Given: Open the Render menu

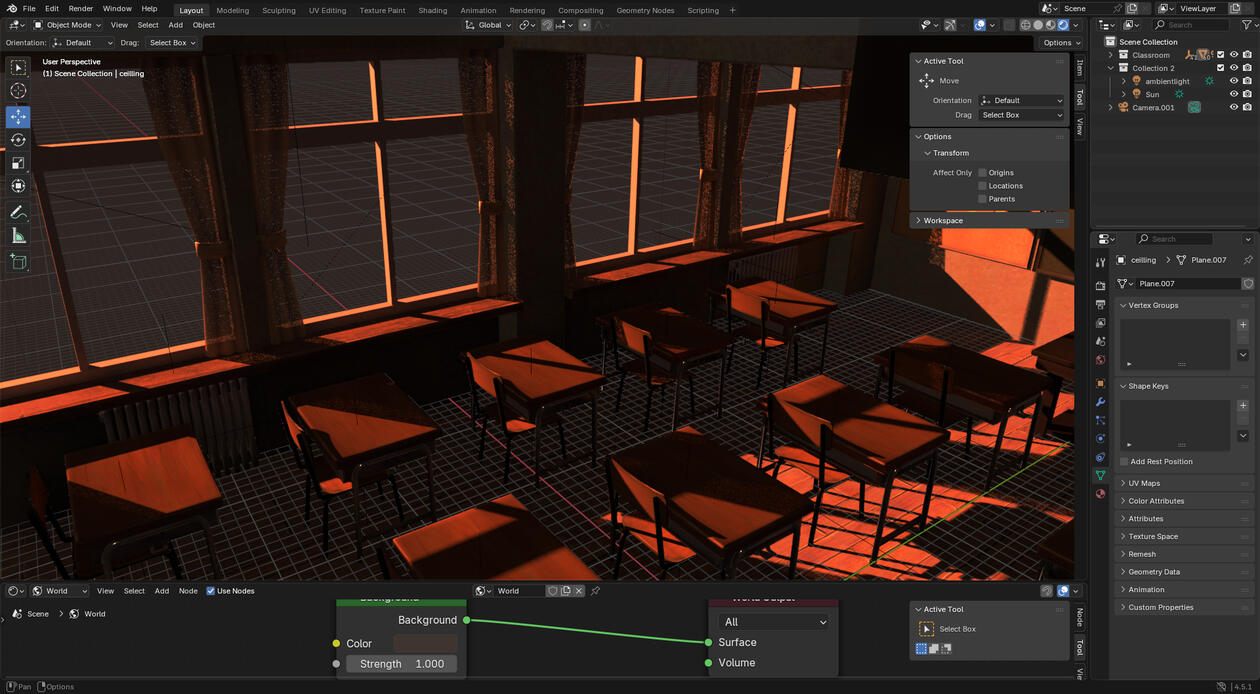Looking at the screenshot, I should pos(81,9).
